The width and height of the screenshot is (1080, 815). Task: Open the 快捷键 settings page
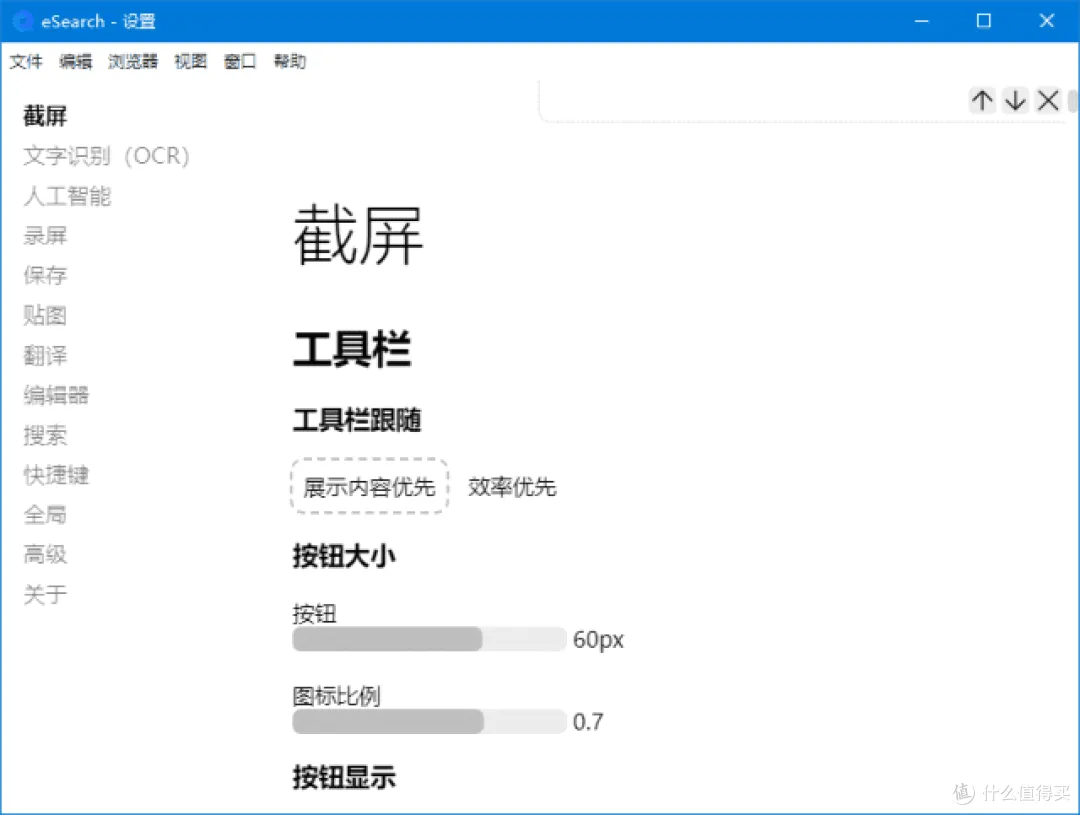[x=56, y=475]
